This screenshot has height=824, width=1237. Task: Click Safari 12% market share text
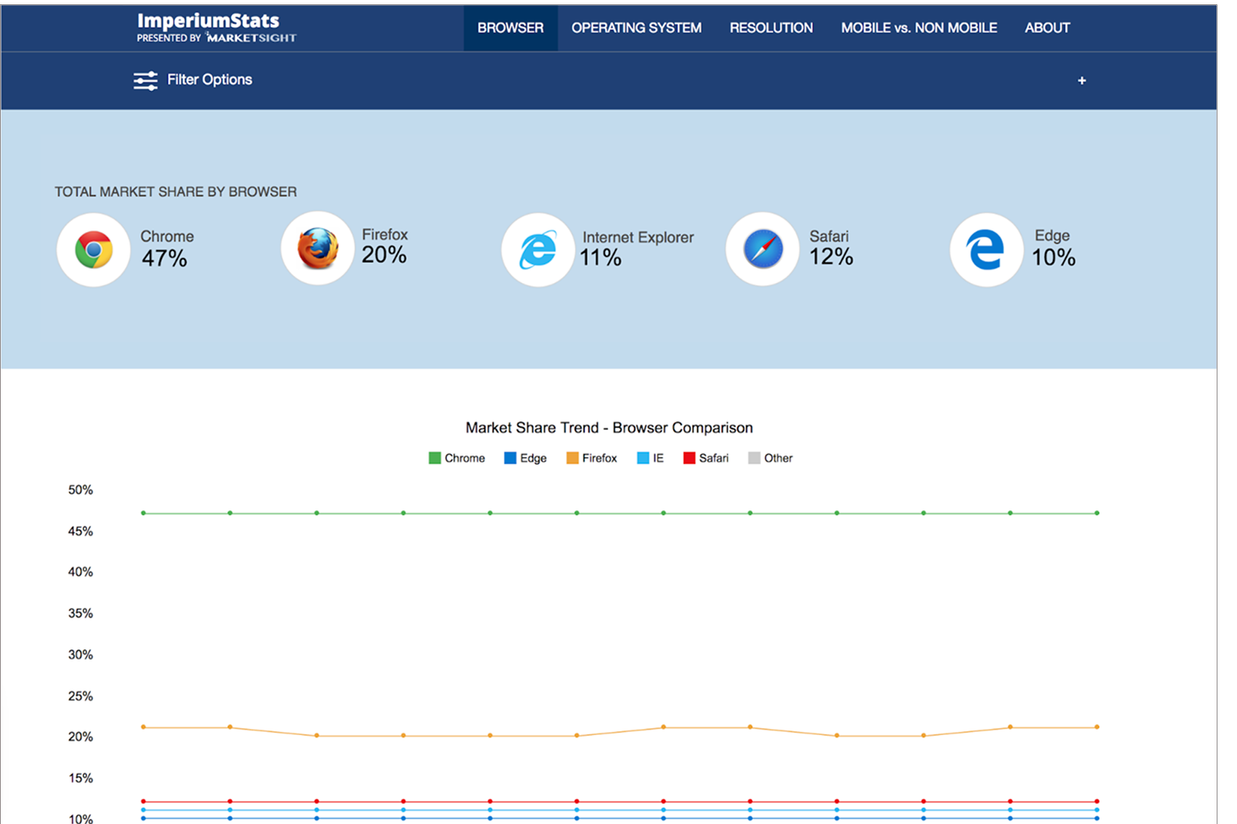pos(832,248)
